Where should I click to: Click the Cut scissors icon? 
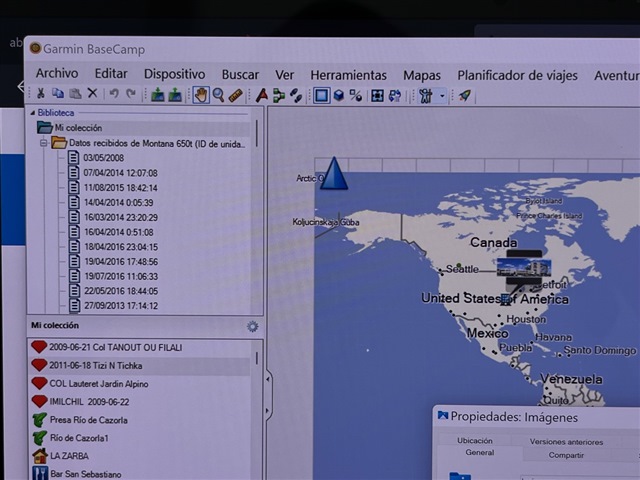coord(40,94)
